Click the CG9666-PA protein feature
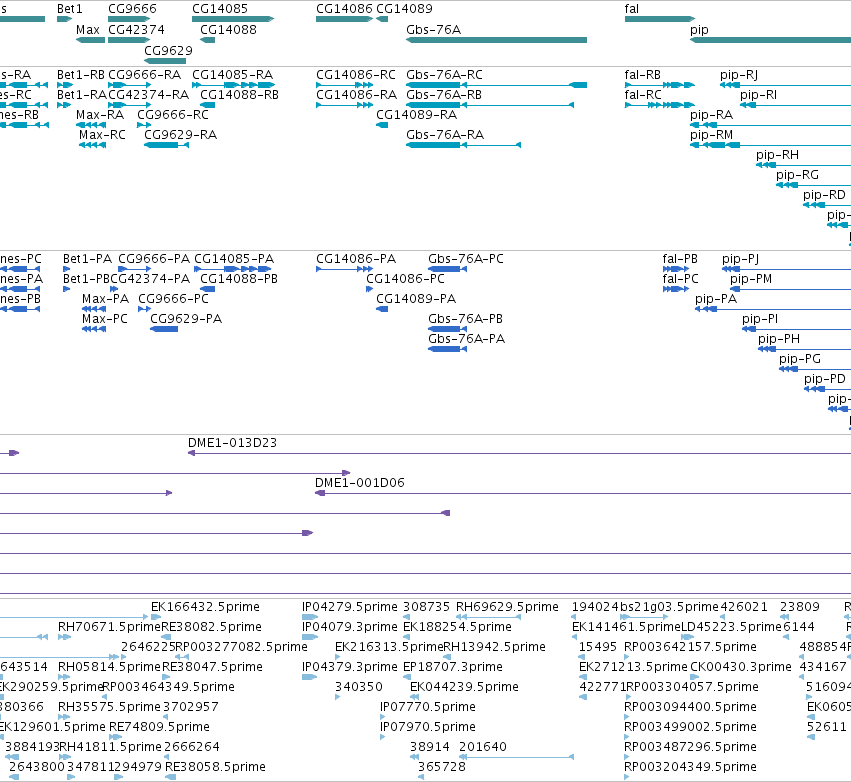 [135, 269]
